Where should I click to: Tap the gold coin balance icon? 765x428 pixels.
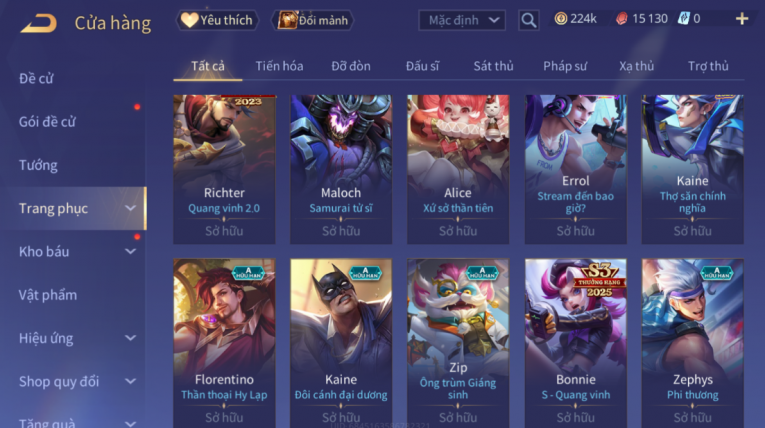click(561, 19)
